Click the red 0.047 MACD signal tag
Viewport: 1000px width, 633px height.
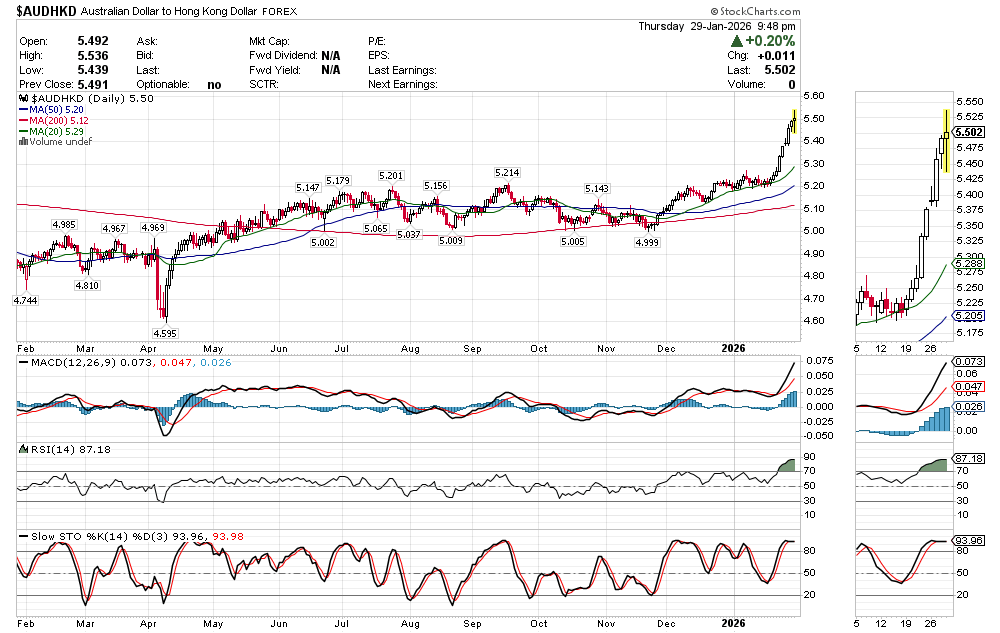968,386
